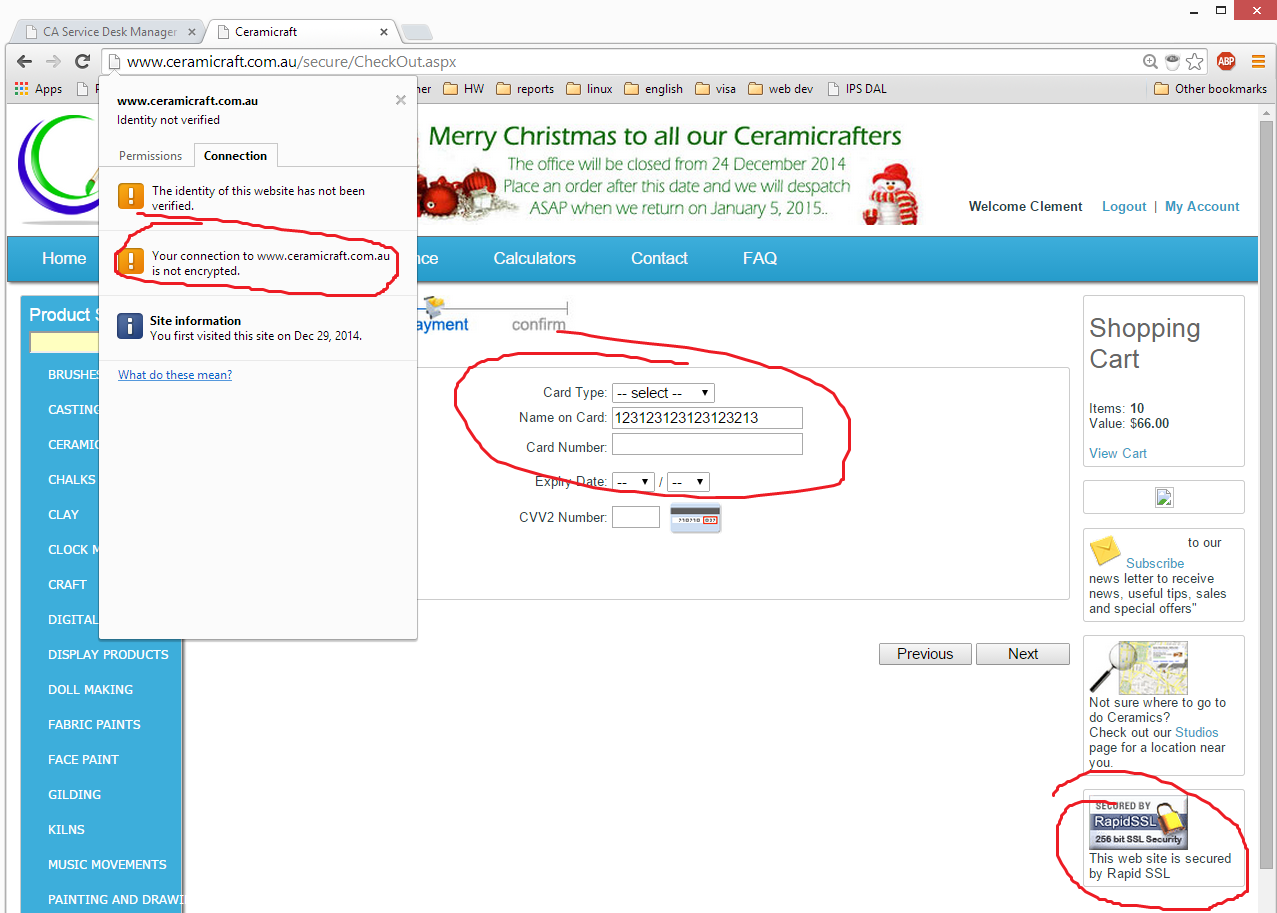Click the connection not encrypted warning icon
This screenshot has height=913, width=1277.
point(130,262)
